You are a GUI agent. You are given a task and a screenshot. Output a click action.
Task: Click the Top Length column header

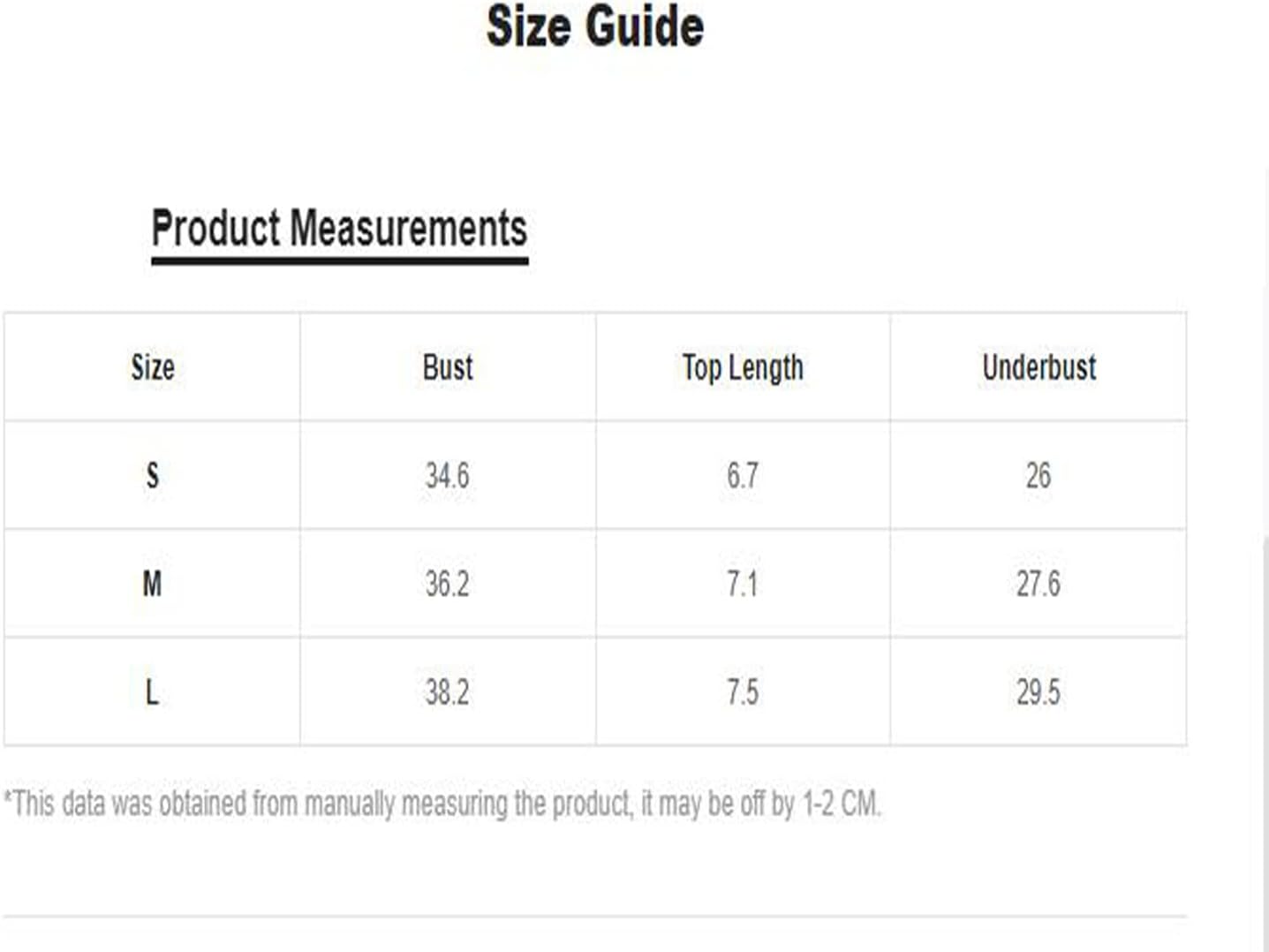[743, 367]
